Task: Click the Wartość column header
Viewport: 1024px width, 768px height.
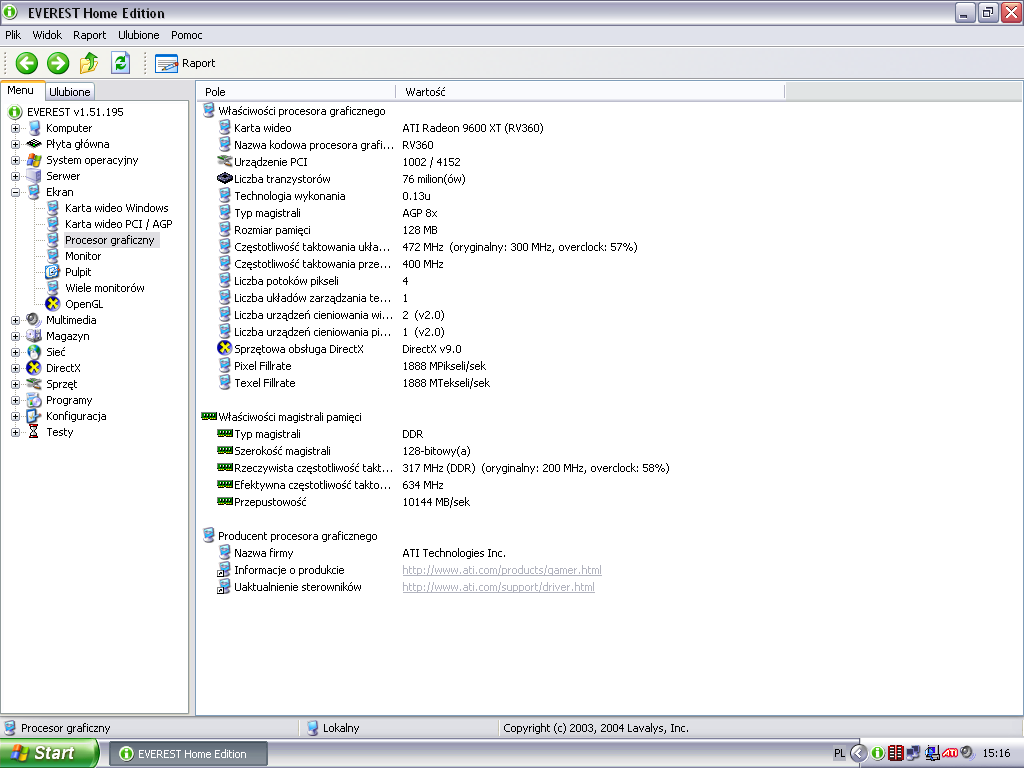Action: tap(590, 92)
